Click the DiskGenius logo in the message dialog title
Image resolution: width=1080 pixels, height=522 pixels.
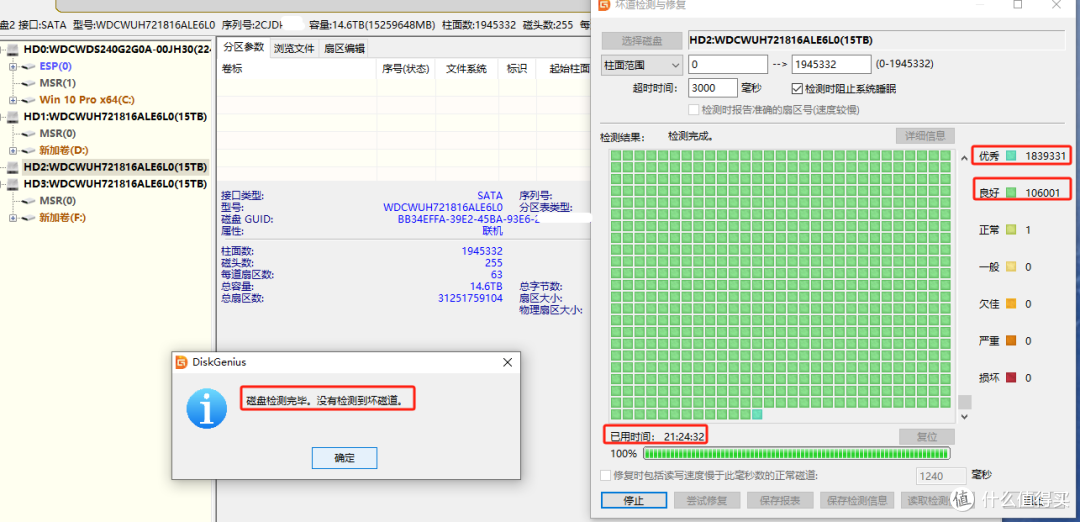coord(182,362)
